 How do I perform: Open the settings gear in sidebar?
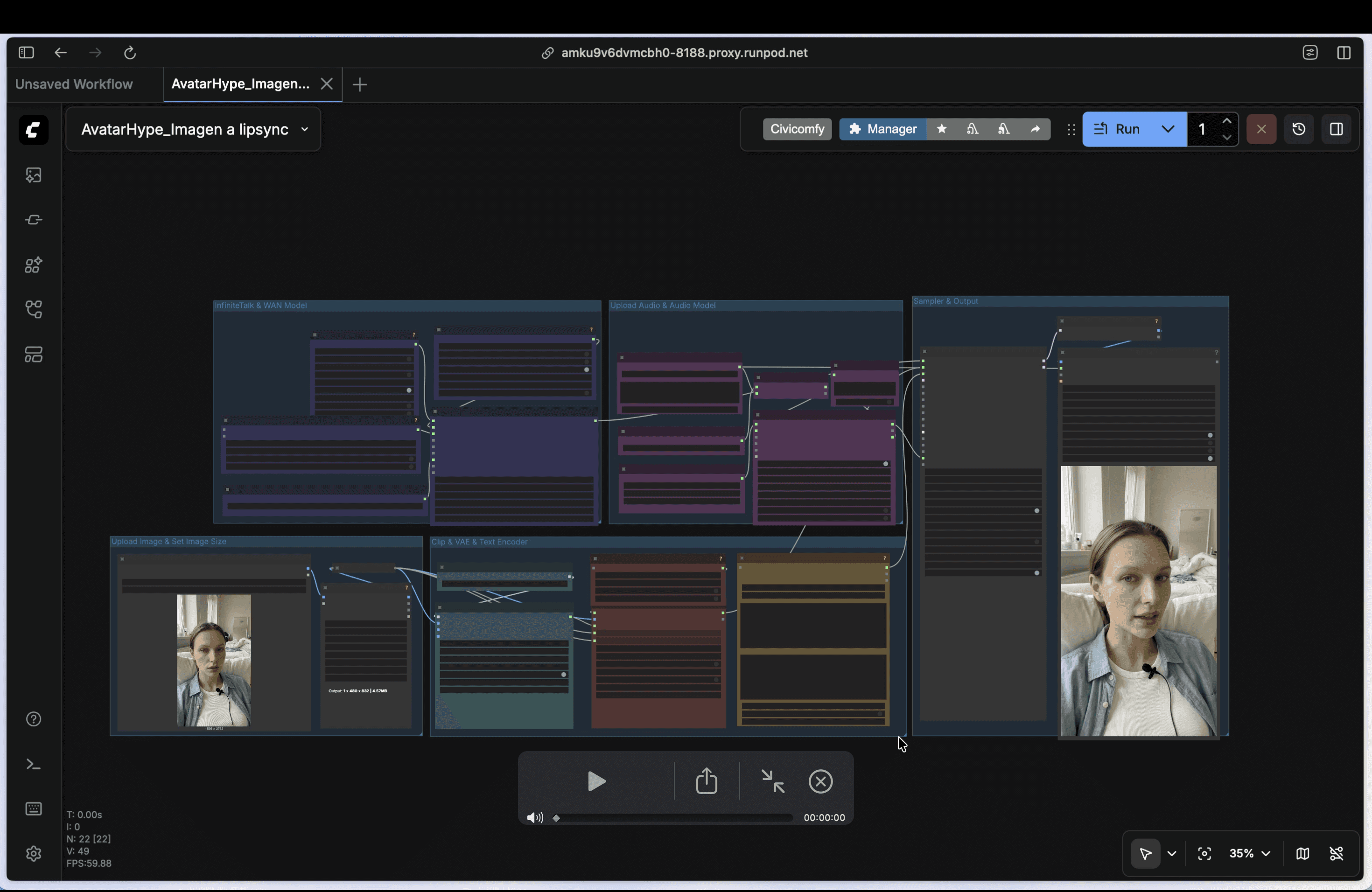pyautogui.click(x=34, y=853)
